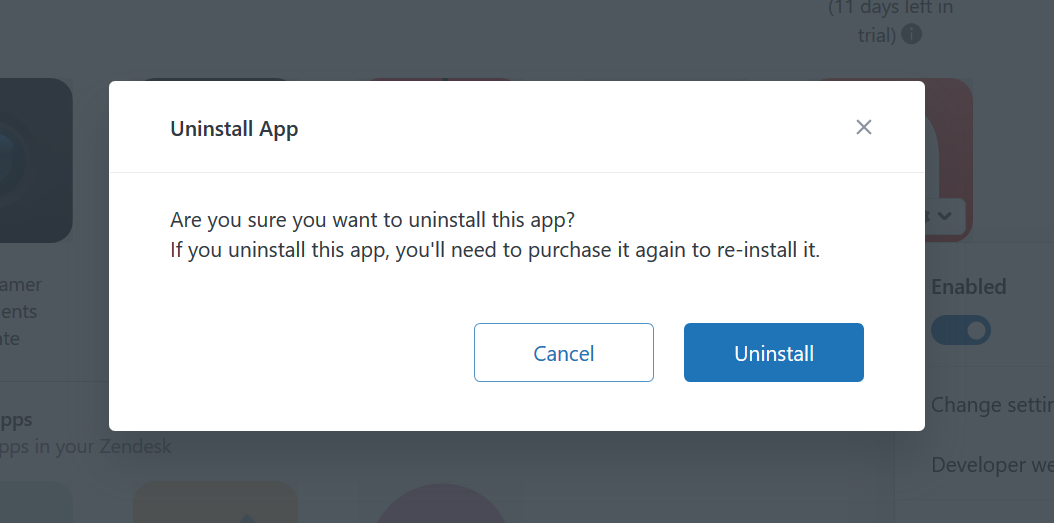
Task: Toggle the Enabled switch behind the dialog
Action: click(961, 330)
